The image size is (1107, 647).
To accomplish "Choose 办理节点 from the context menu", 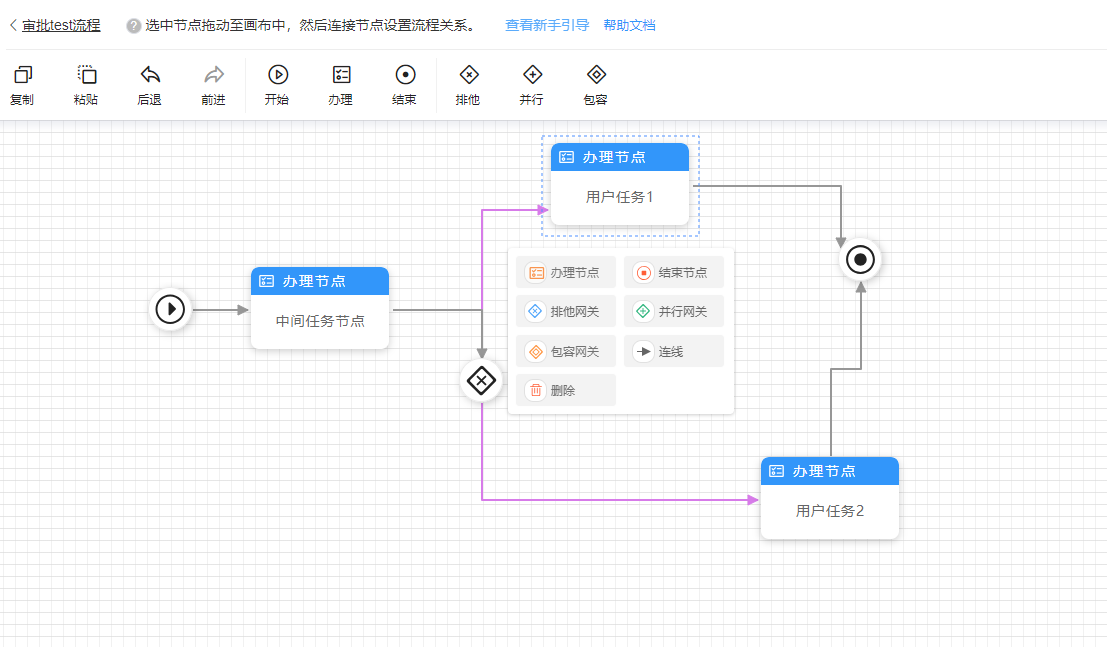I will 566,272.
